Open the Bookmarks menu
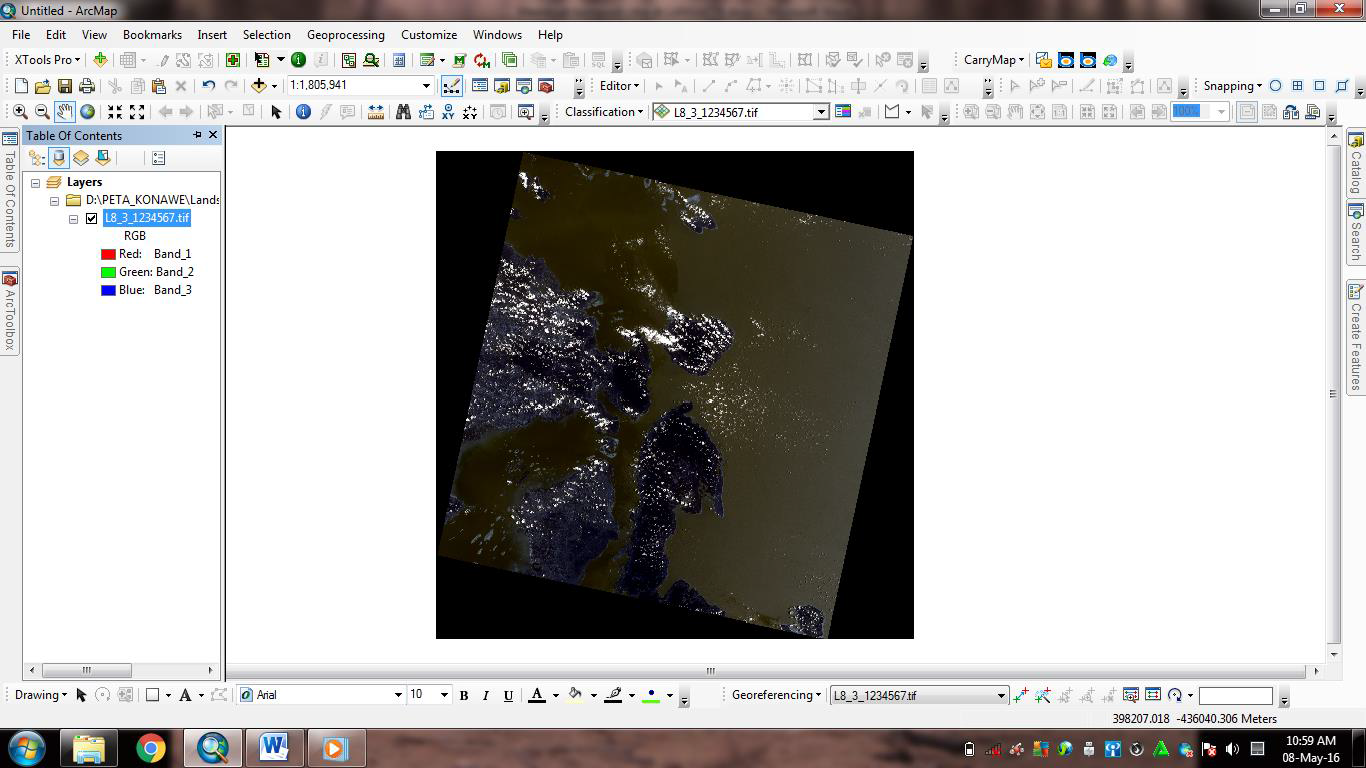This screenshot has width=1366, height=768. coord(152,34)
